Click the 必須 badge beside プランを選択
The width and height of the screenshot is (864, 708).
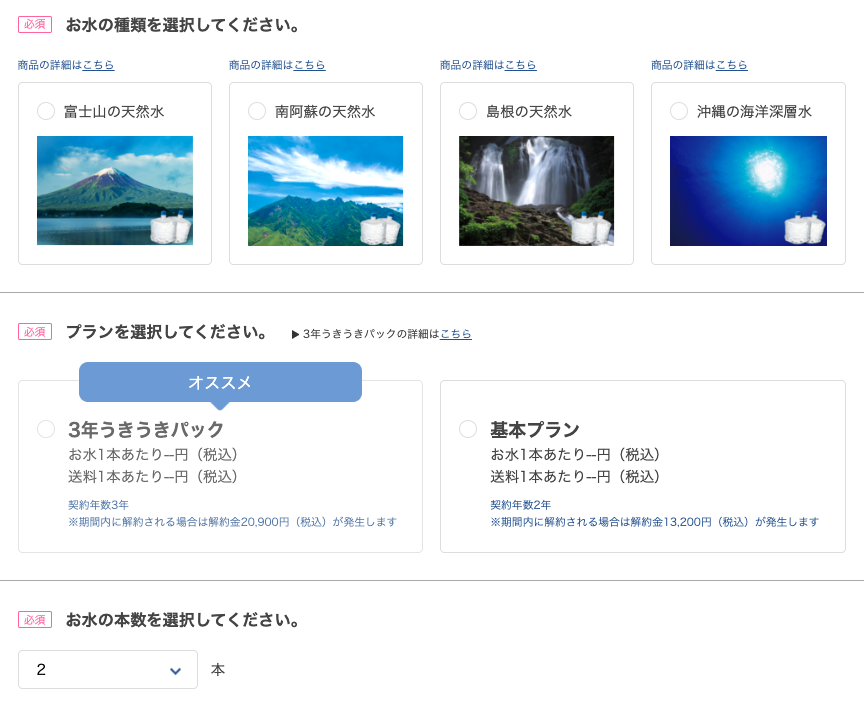click(x=35, y=332)
